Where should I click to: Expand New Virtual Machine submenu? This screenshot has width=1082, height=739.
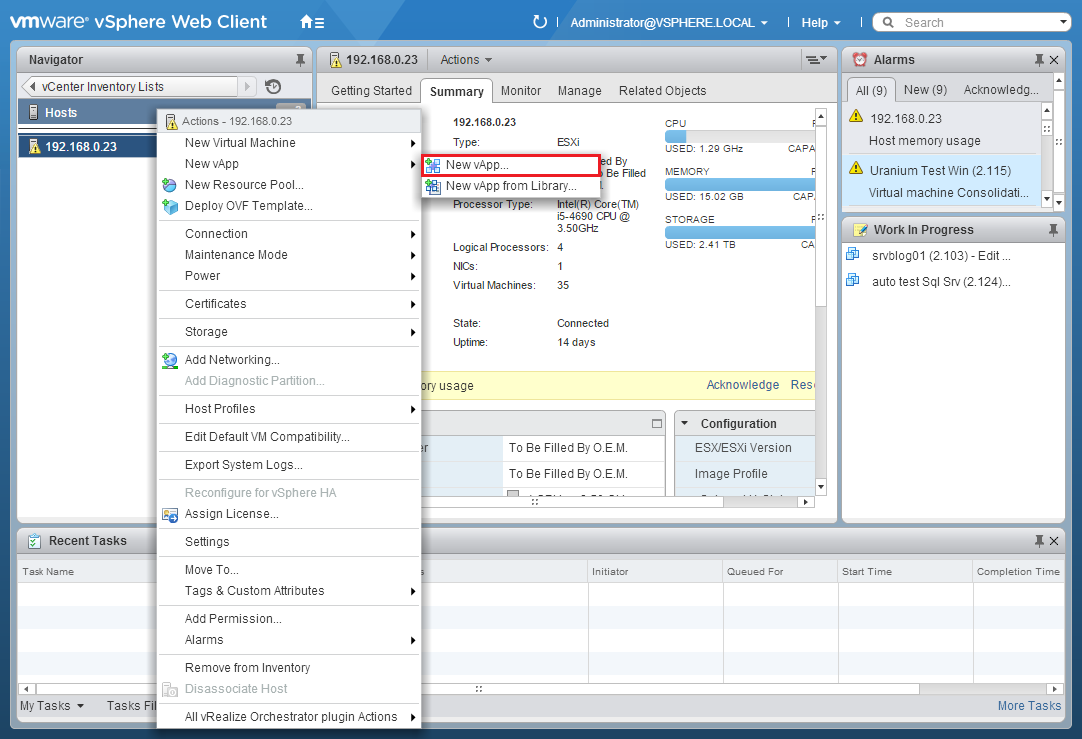(289, 143)
